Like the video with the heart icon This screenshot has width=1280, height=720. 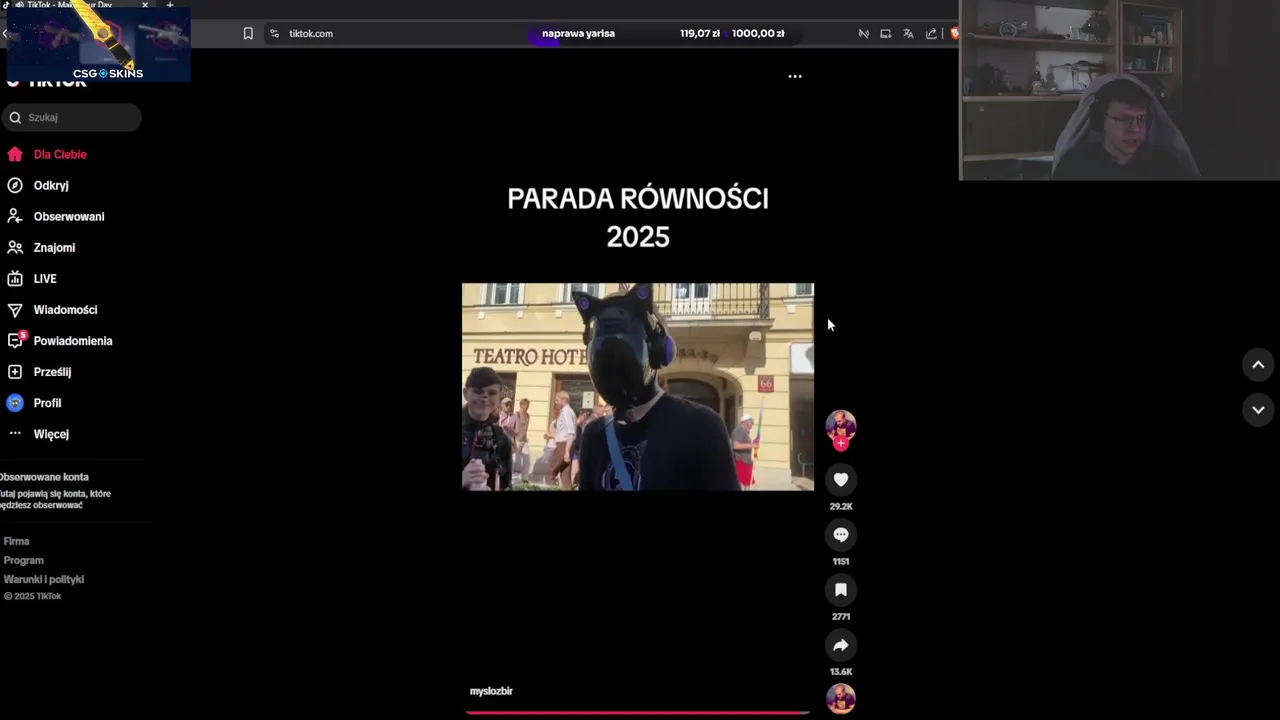click(x=841, y=480)
